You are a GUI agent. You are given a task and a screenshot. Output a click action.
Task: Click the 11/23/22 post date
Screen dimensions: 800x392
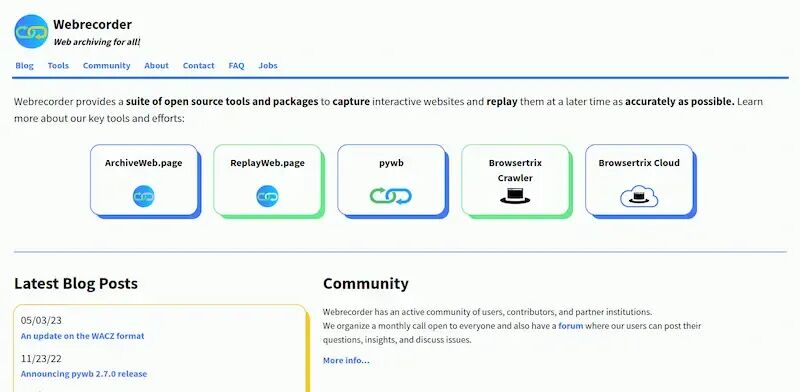41,359
